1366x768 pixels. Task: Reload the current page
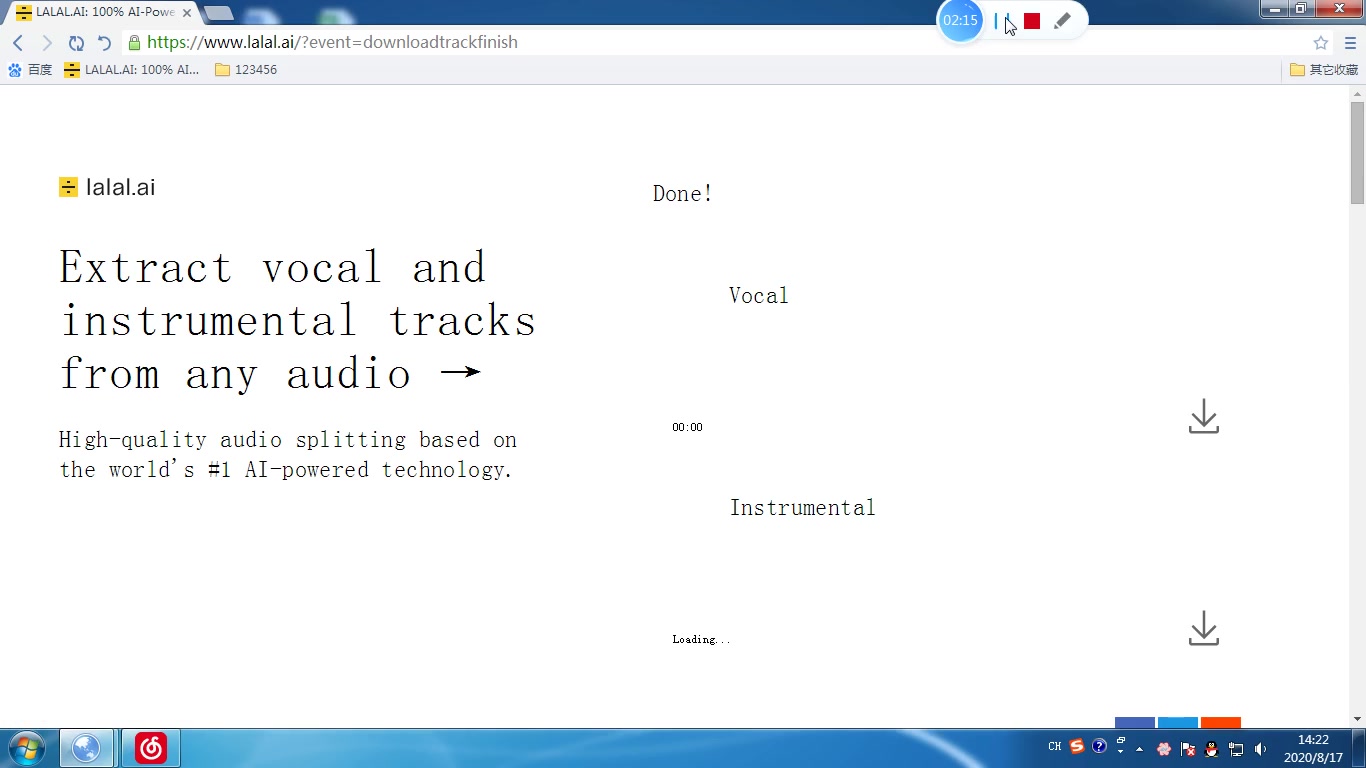point(76,42)
